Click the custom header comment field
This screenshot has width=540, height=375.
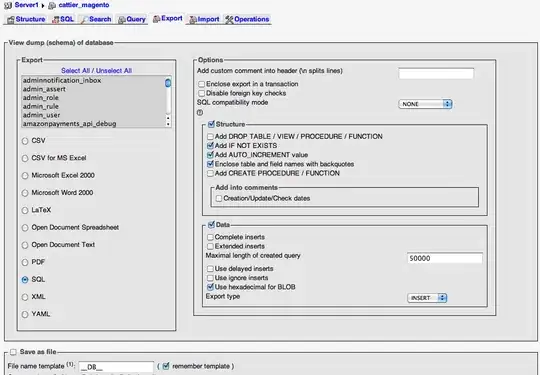[436, 73]
